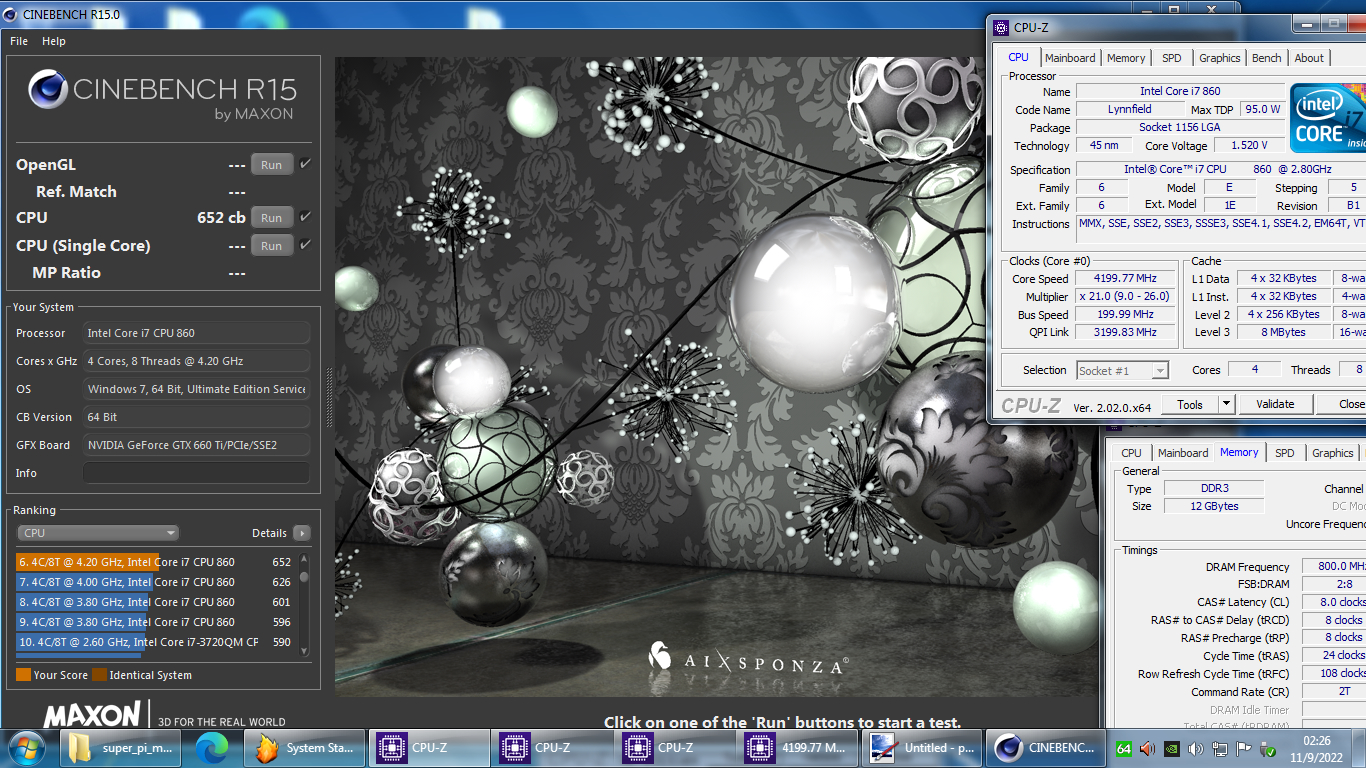Open the Tools dropdown arrow in CPU-Z

click(1226, 404)
